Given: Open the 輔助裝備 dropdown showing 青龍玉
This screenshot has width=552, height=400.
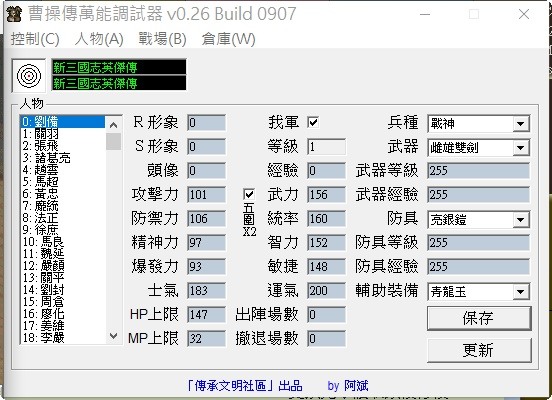Looking at the screenshot, I should [x=479, y=292].
